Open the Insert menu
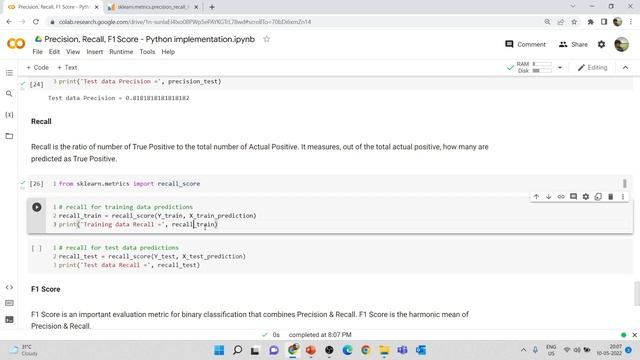 (95, 52)
